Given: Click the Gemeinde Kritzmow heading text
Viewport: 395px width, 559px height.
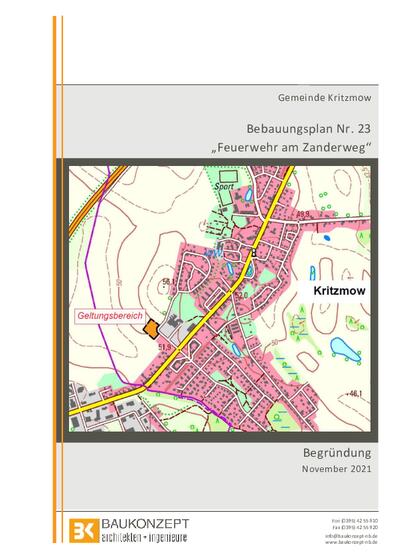Looking at the screenshot, I should [x=324, y=97].
